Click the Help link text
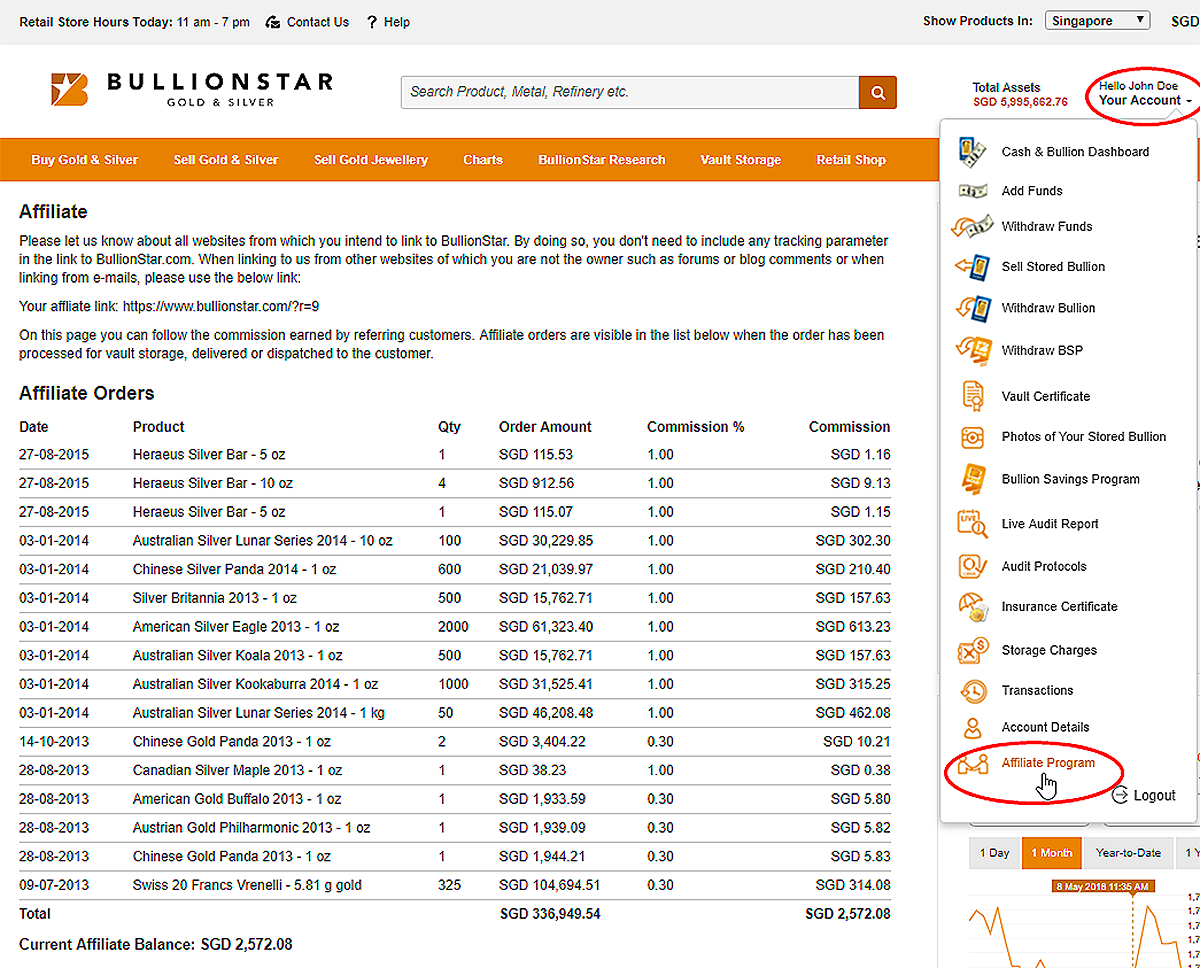 pyautogui.click(x=397, y=22)
